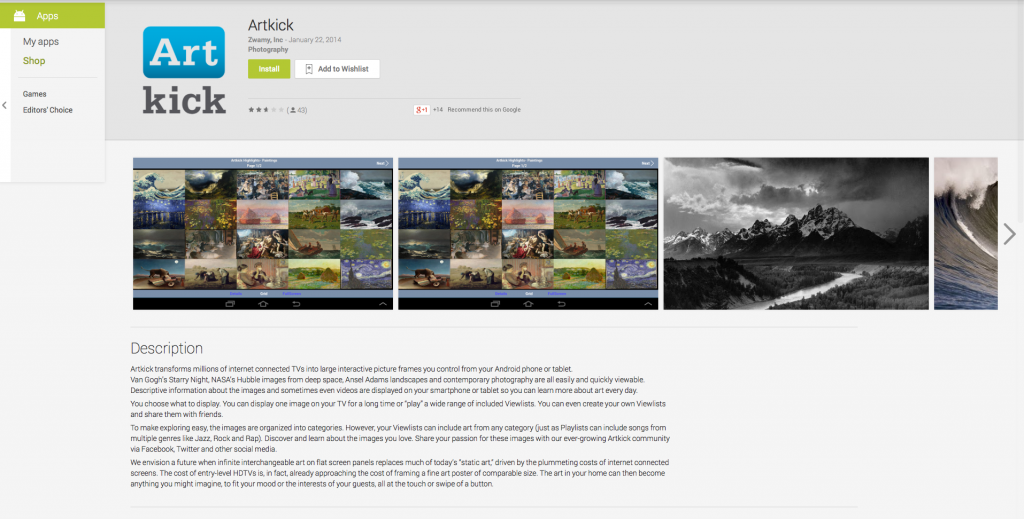1024x519 pixels.
Task: Click the January 22, 2014 date
Action: pos(315,40)
